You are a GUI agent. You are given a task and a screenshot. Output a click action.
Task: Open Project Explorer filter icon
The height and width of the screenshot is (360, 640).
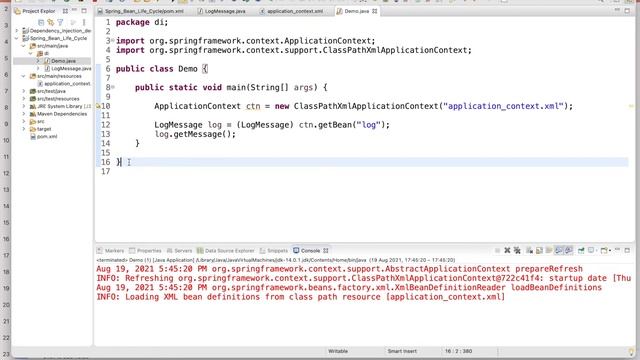tap(60, 22)
